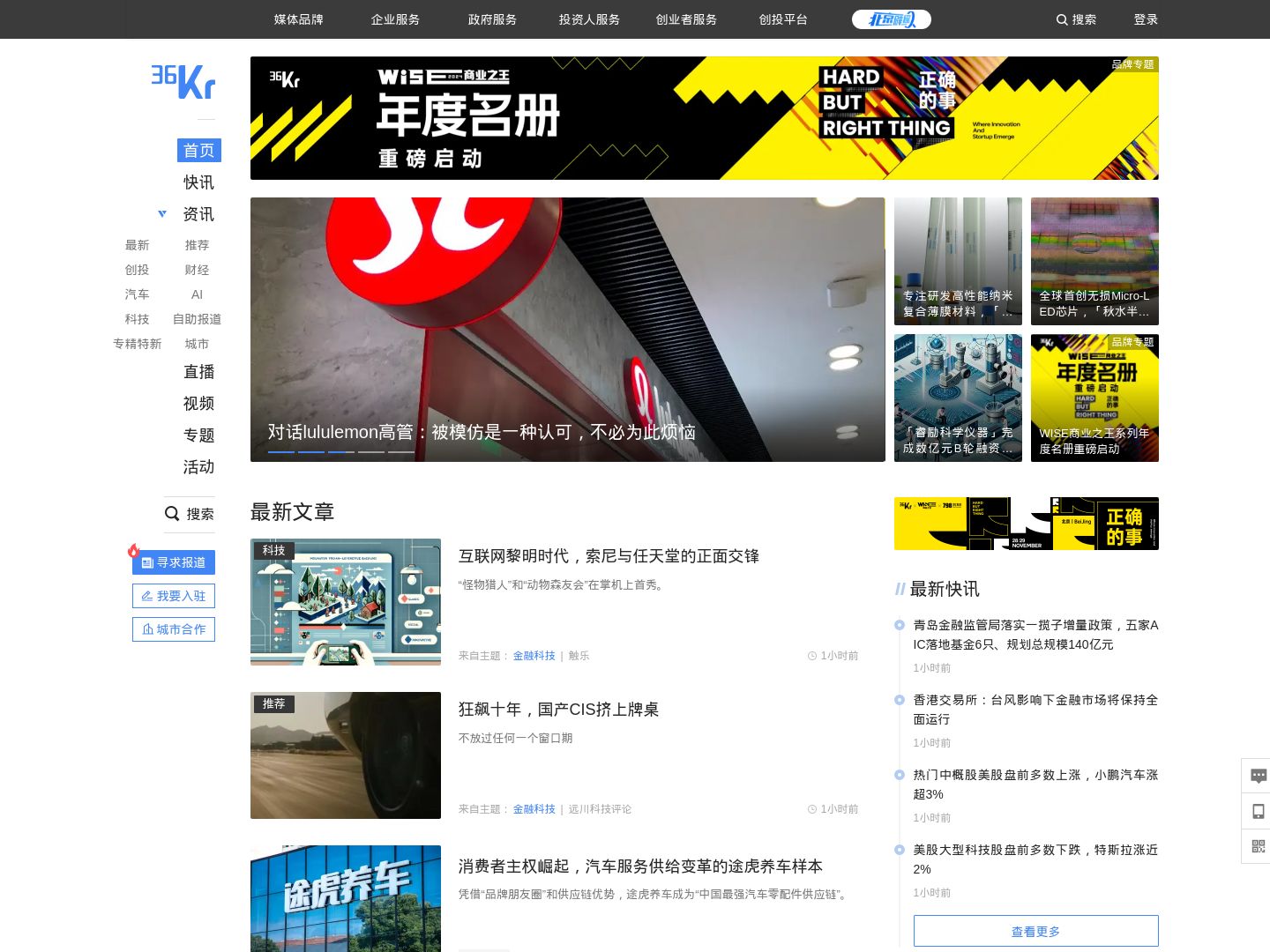
Task: Open article 狂飙十年，国产CIS挤上牌桌
Action: click(558, 710)
